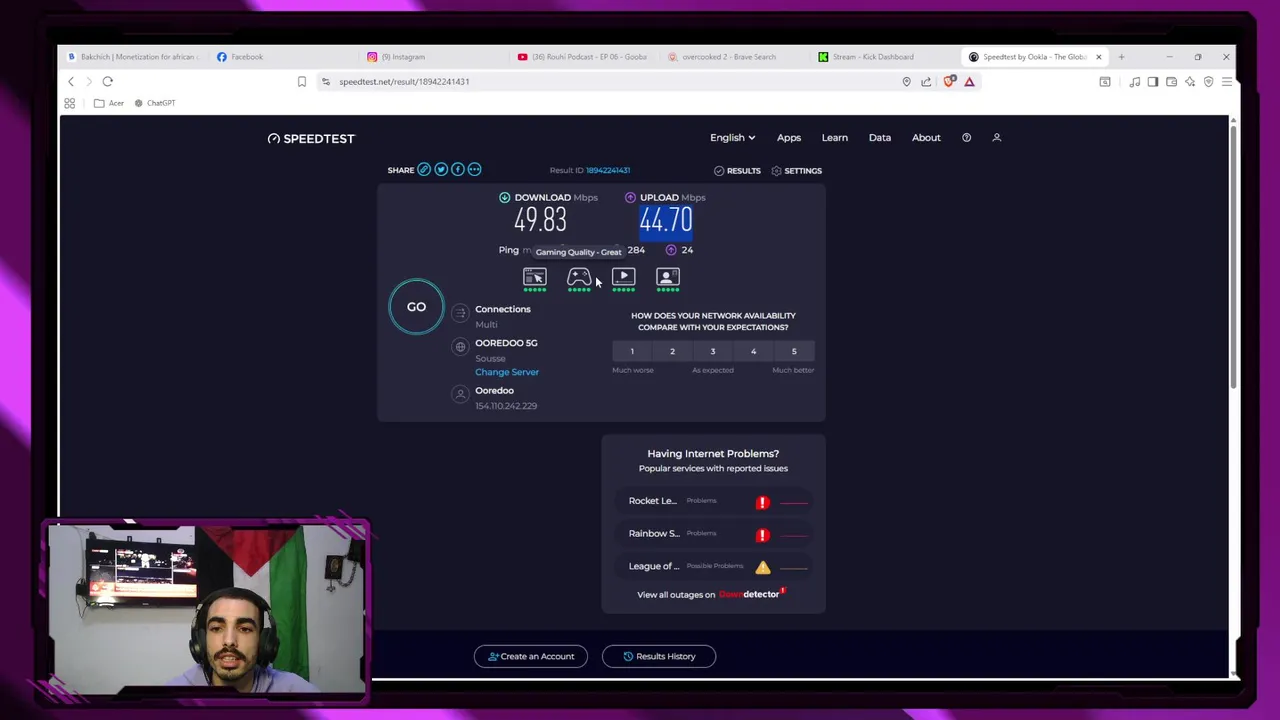Click the Speedtest logo

point(311,138)
